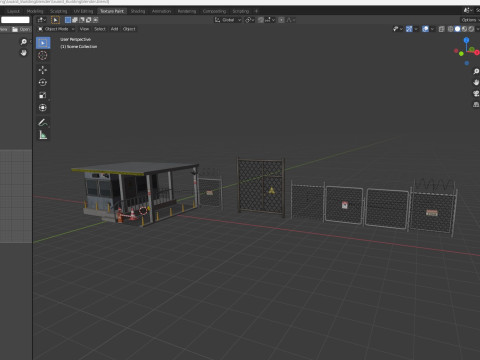Open the Options dropdown
This screenshot has width=480, height=360.
coord(470,20)
